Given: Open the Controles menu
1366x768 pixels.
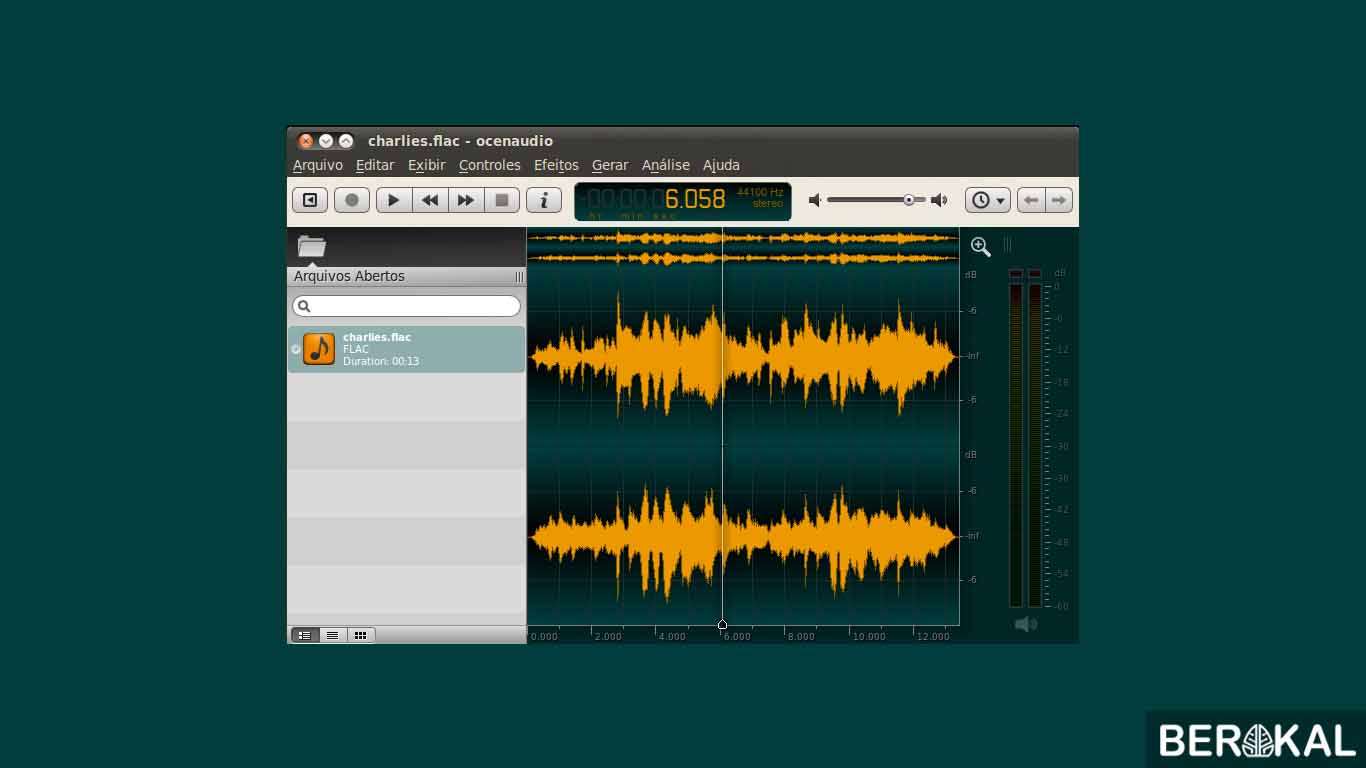Looking at the screenshot, I should 490,165.
